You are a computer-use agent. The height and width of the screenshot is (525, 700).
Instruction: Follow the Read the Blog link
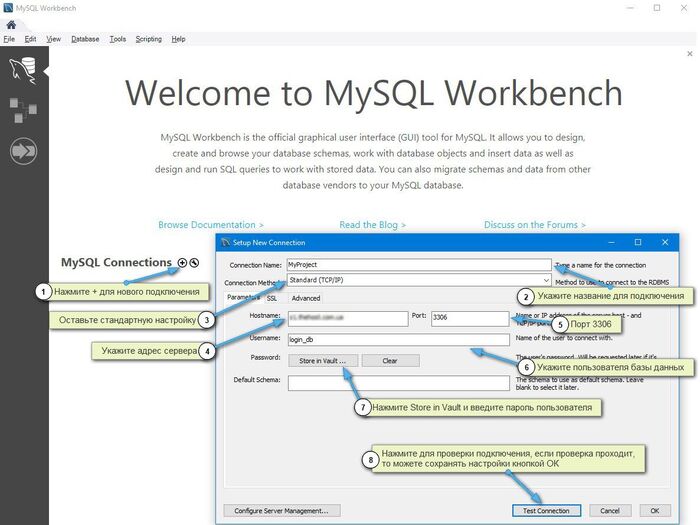pyautogui.click(x=372, y=225)
